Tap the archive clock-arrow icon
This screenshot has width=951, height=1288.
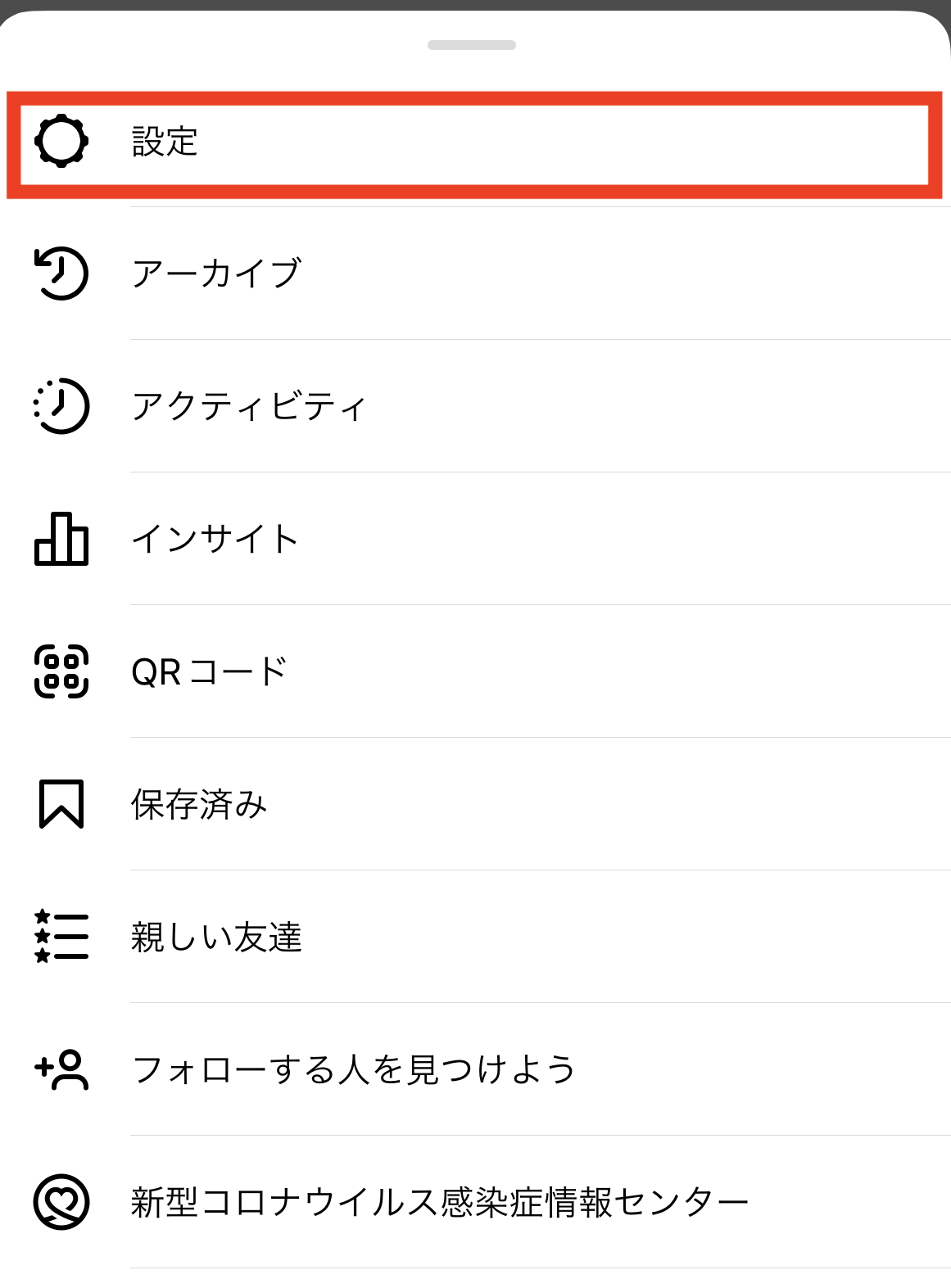61,273
